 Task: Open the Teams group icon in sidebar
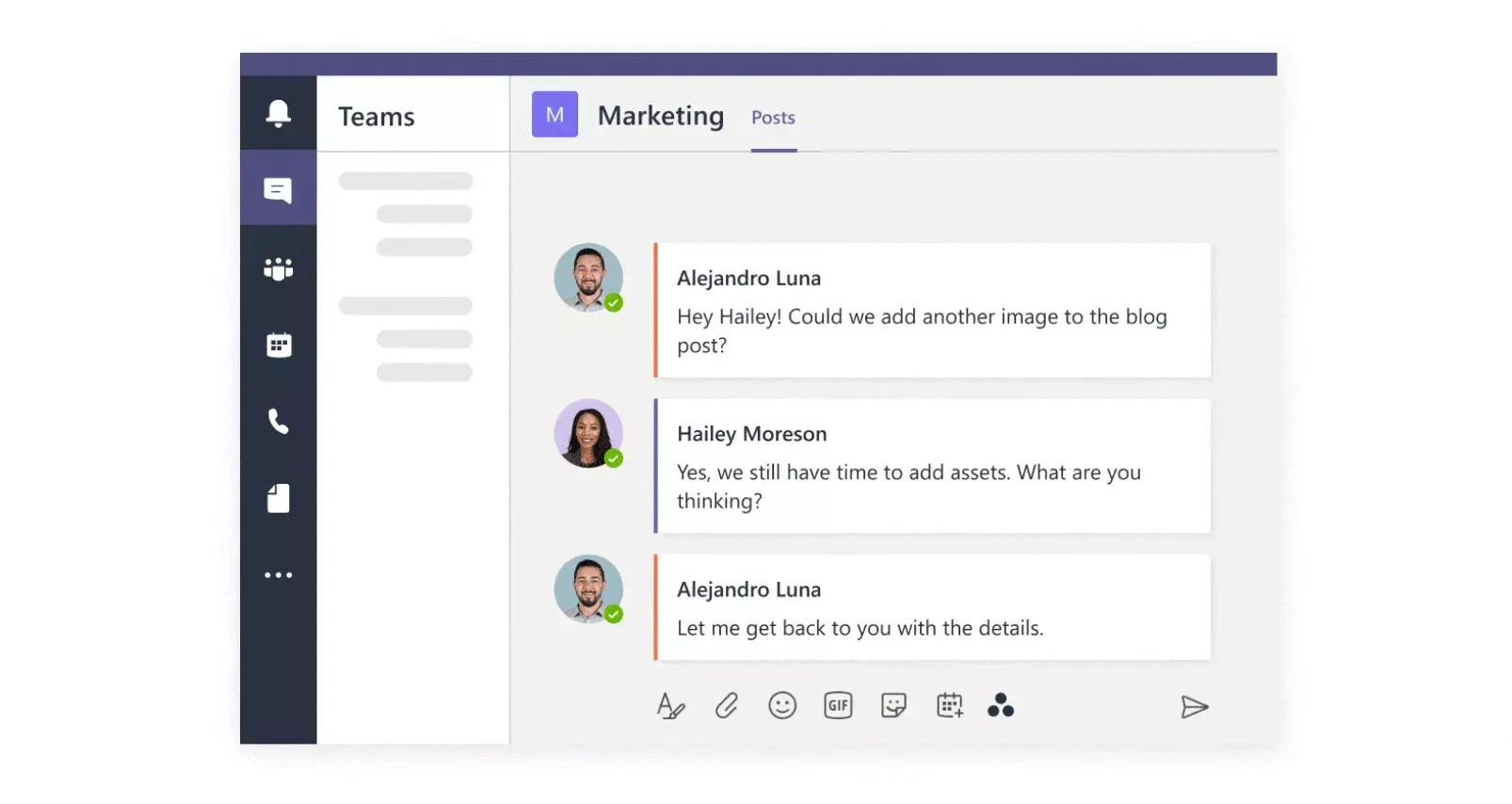tap(278, 268)
